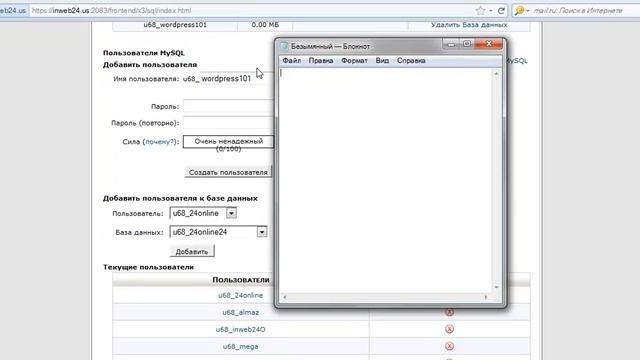This screenshot has height=360, width=640.
Task: Focus the Пароль input field
Action: (229, 106)
